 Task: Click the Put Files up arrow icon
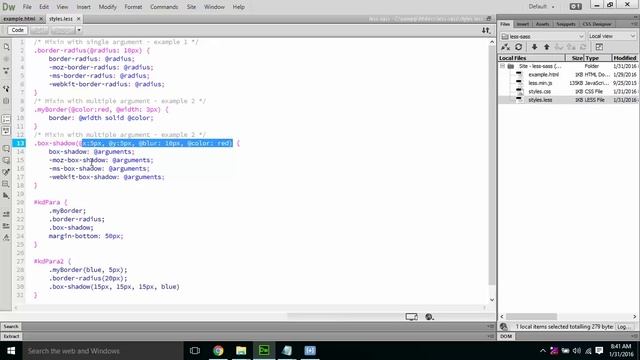(x=547, y=47)
